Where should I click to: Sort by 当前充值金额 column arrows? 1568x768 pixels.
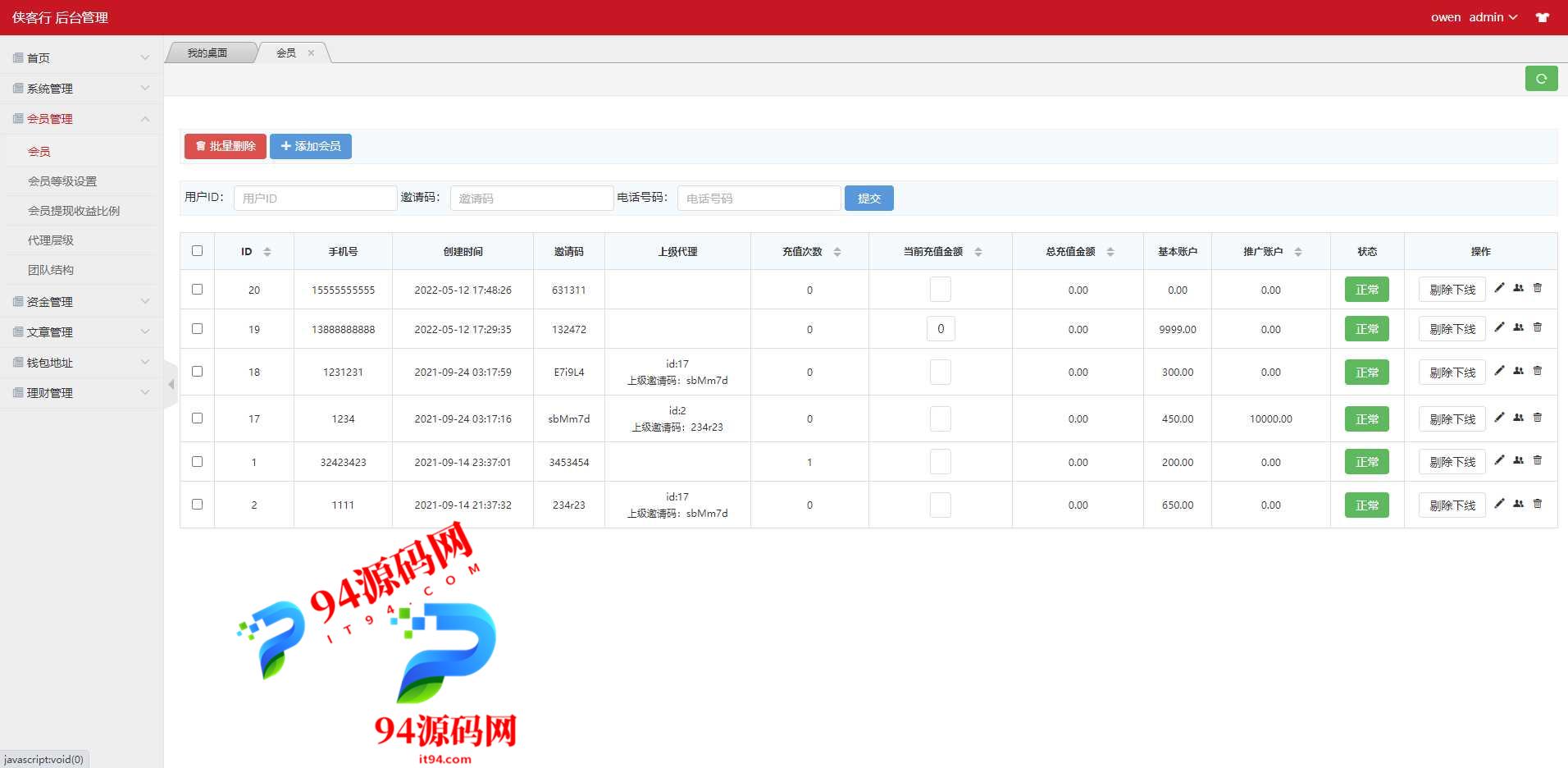tap(978, 252)
